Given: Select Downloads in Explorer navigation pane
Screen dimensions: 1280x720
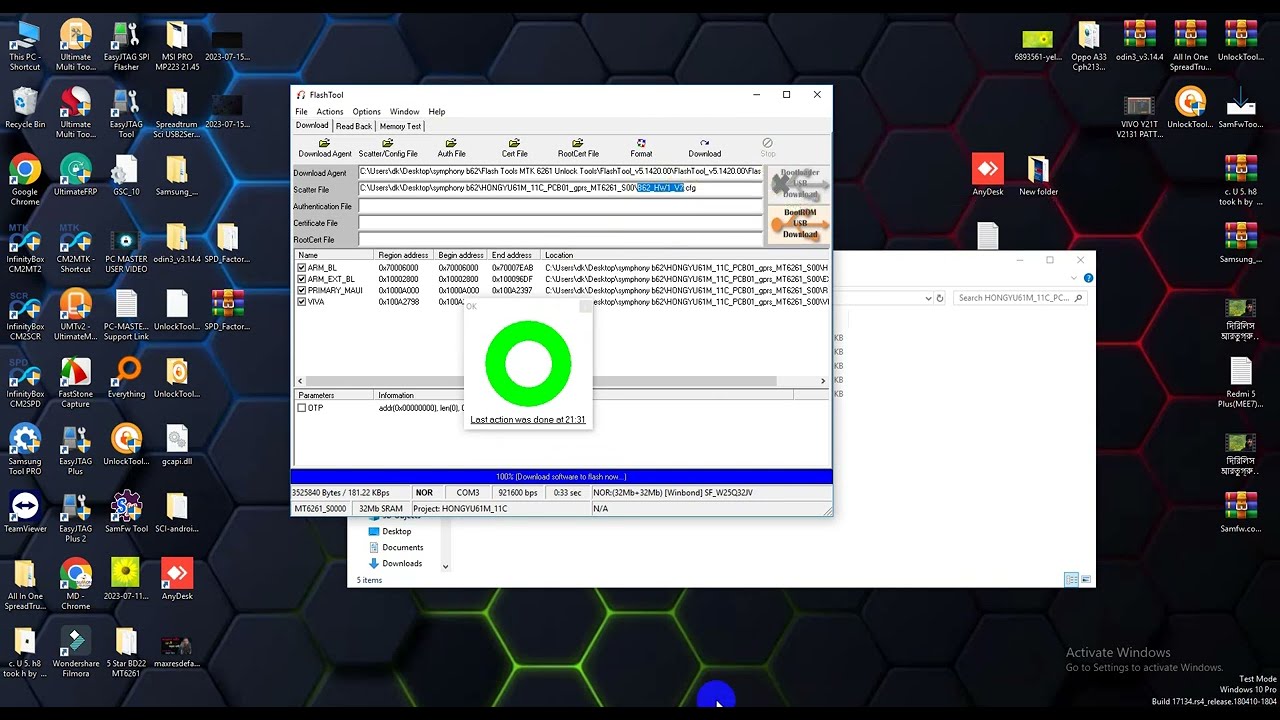Looking at the screenshot, I should tap(394, 563).
